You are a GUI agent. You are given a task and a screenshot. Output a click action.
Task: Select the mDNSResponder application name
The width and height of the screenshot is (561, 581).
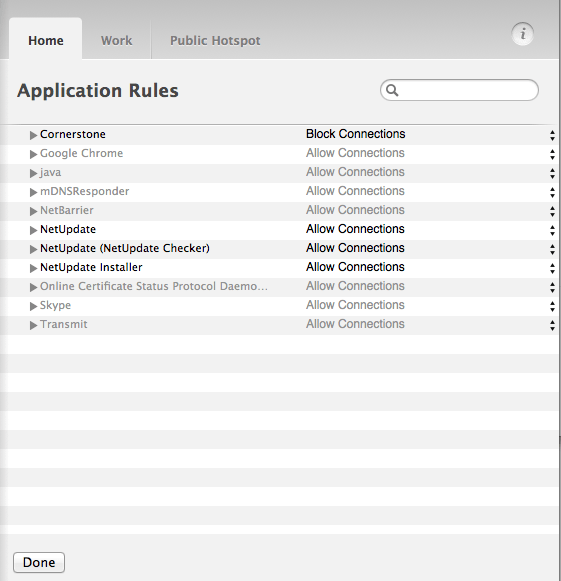tap(84, 191)
